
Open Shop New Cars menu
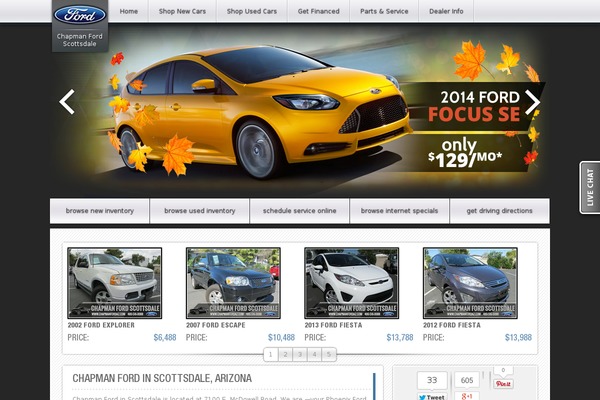click(182, 11)
